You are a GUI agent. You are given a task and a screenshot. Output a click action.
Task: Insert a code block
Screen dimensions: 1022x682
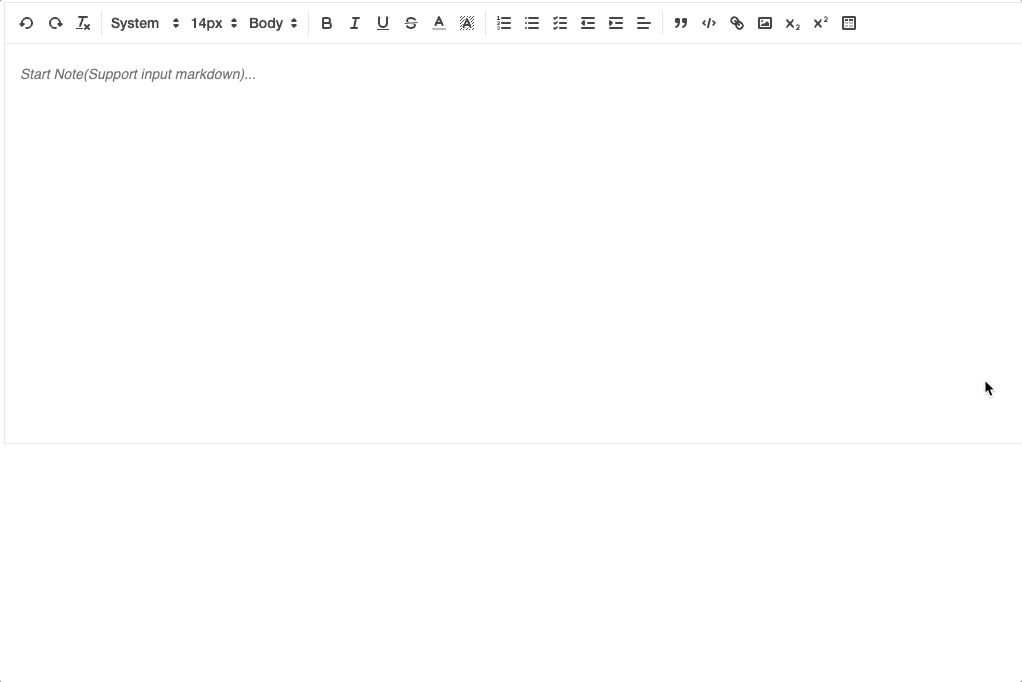click(x=709, y=23)
